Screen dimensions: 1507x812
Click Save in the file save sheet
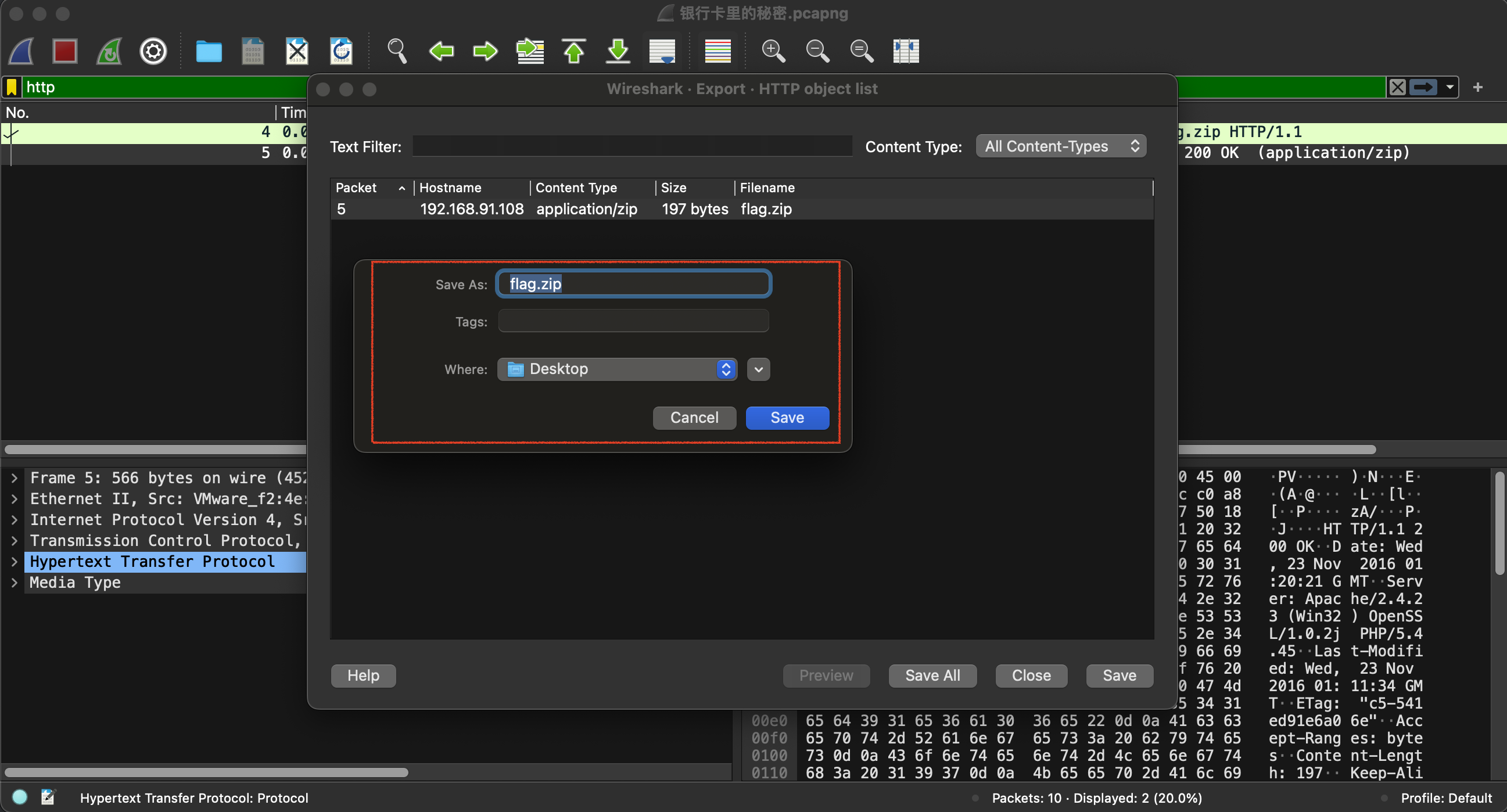tap(787, 418)
